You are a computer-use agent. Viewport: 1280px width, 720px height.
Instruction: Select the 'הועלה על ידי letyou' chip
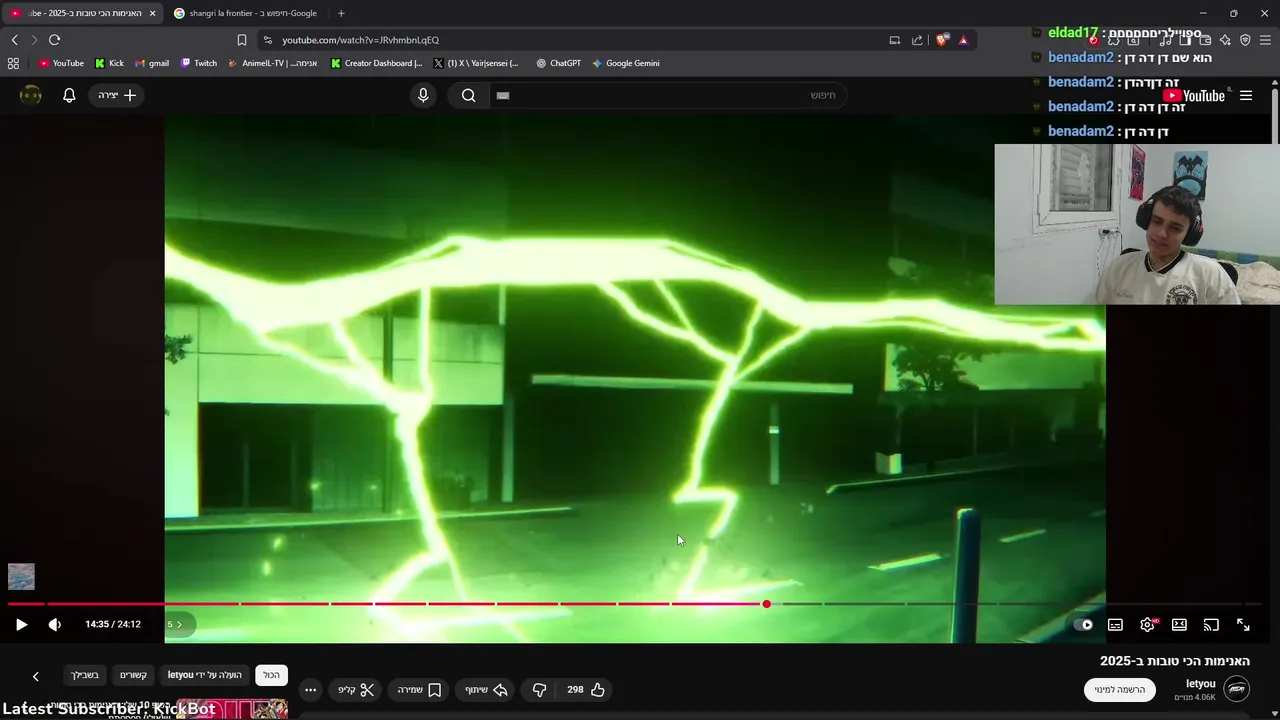pos(204,675)
